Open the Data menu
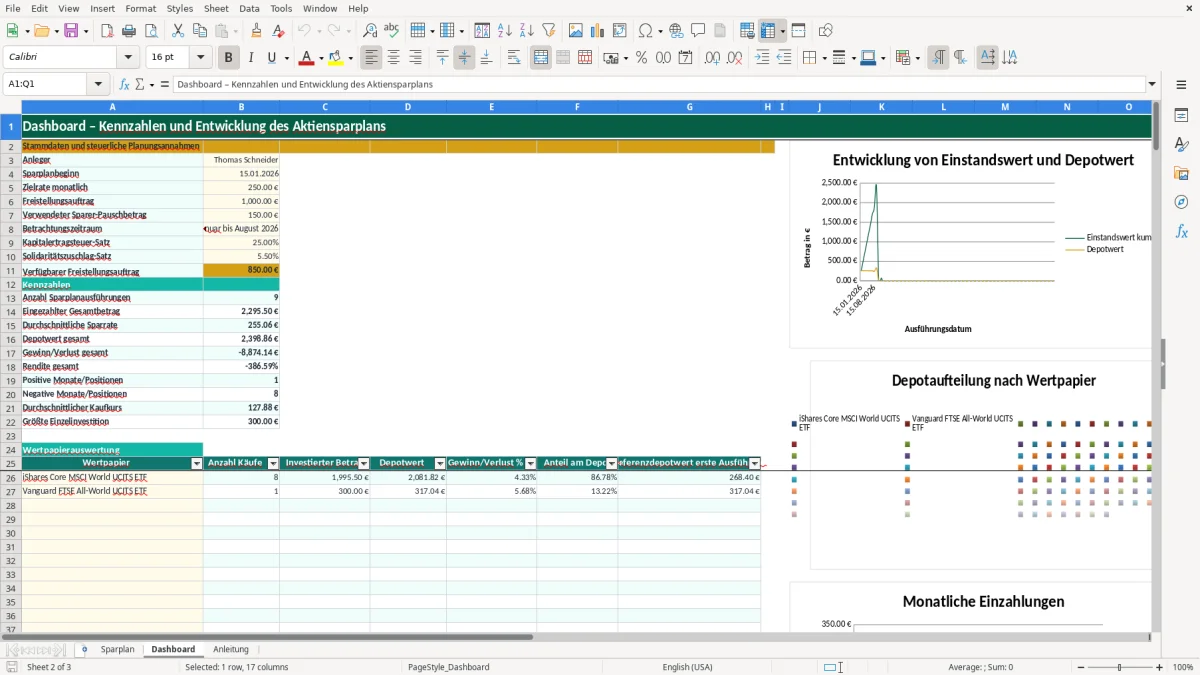Image resolution: width=1200 pixels, height=675 pixels. 249,8
